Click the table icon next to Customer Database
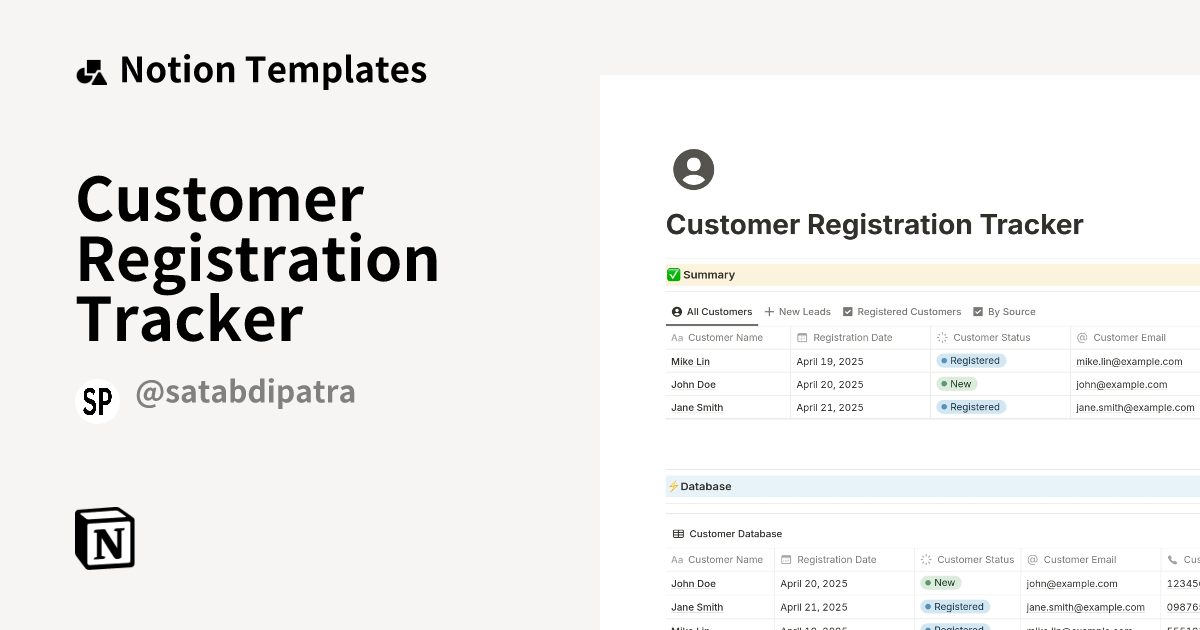This screenshot has width=1200, height=630. (677, 533)
